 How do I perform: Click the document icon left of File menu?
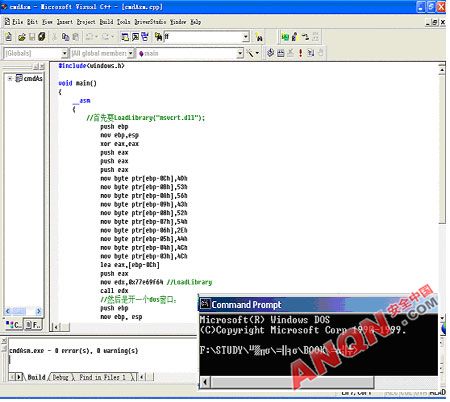click(7, 22)
